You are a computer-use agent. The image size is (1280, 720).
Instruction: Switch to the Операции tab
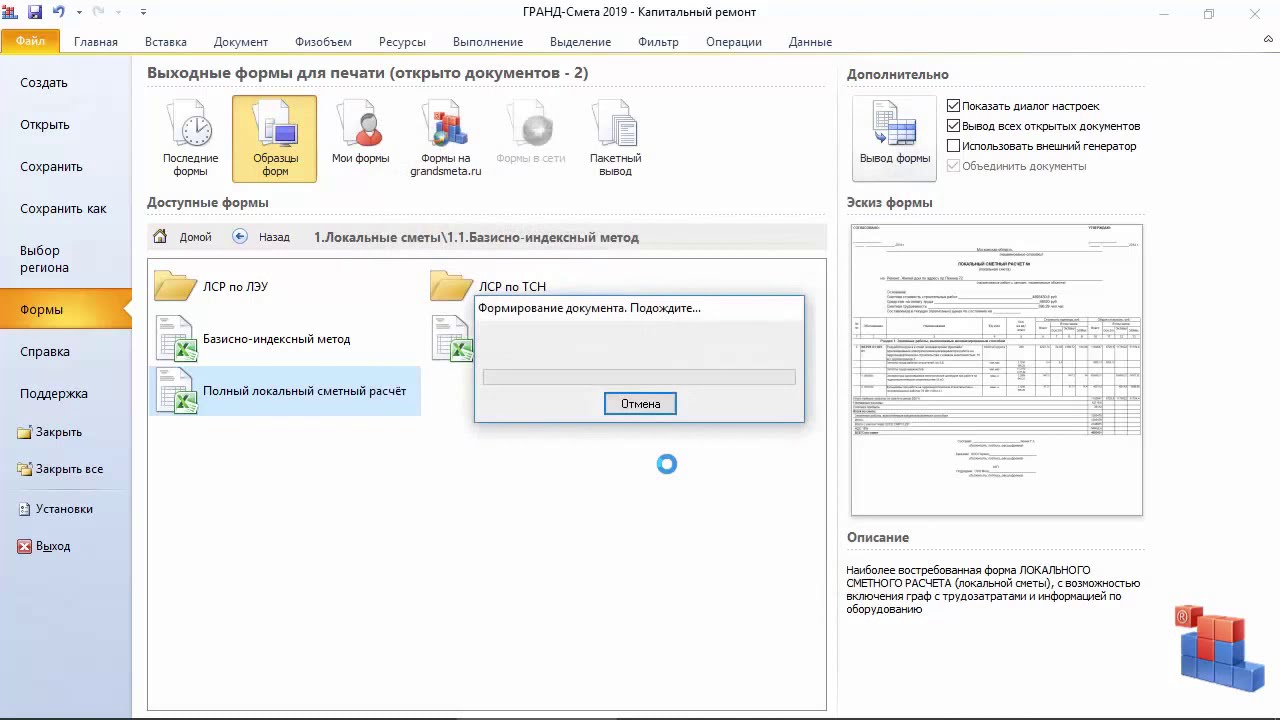734,42
